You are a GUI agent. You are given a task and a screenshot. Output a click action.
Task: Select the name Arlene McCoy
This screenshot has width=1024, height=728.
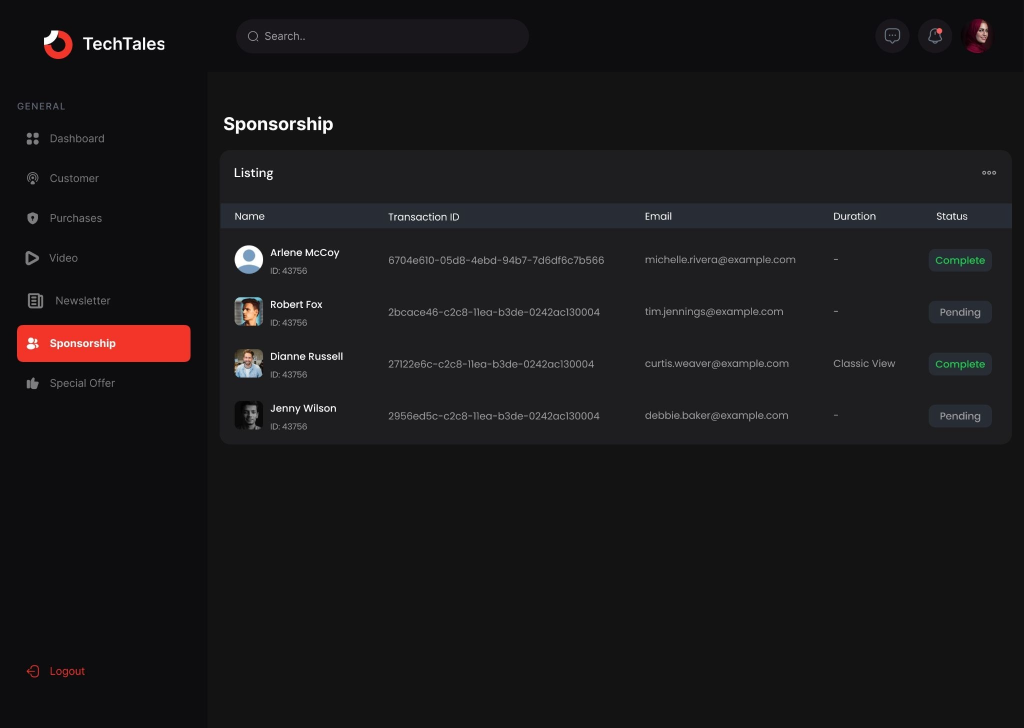[305, 253]
